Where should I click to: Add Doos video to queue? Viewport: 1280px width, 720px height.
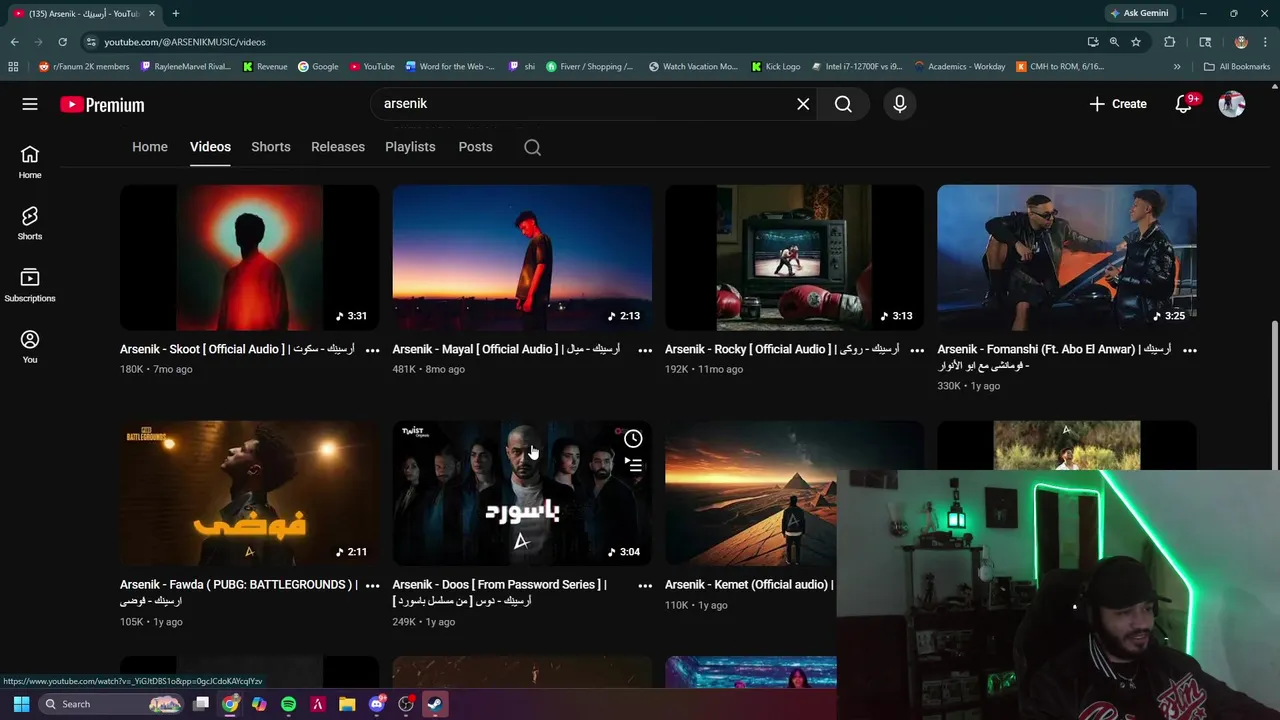point(633,465)
